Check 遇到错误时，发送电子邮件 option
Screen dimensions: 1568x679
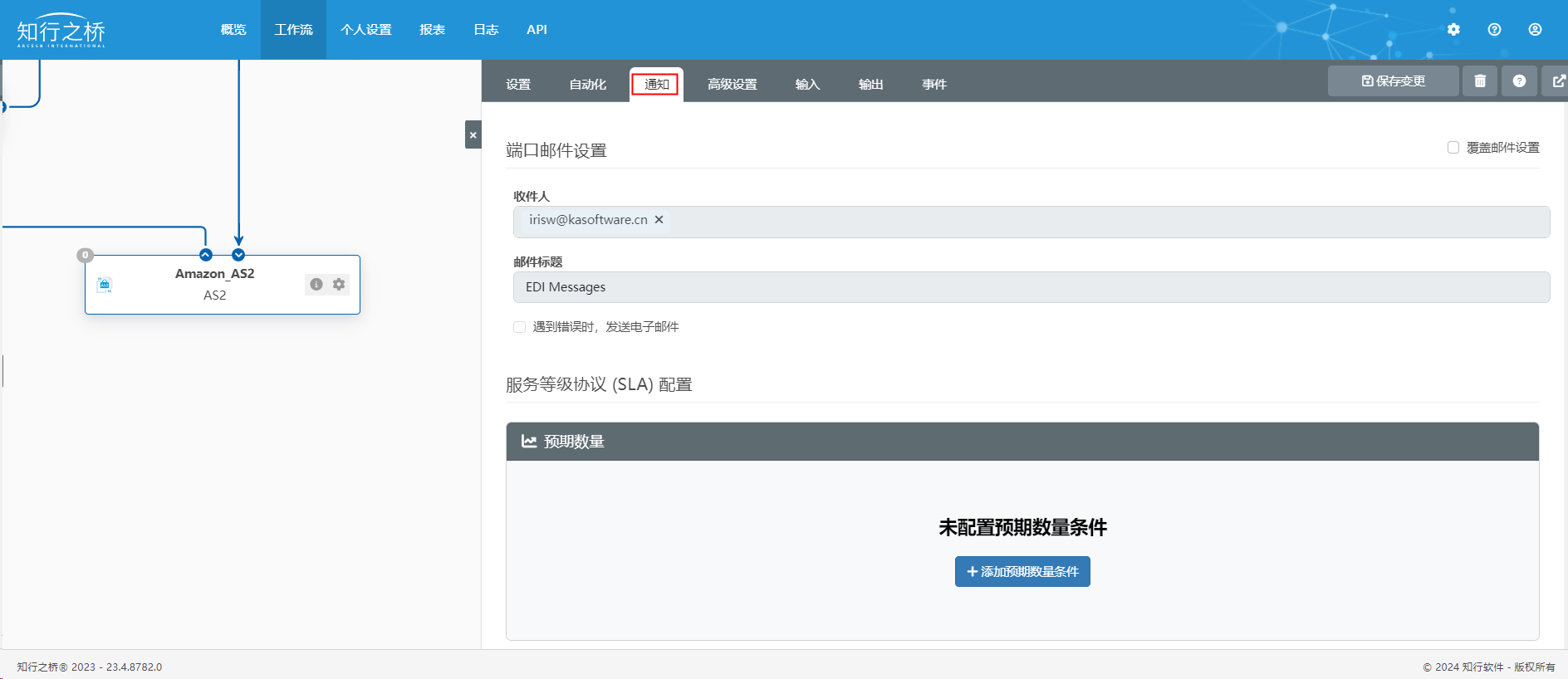[x=520, y=327]
